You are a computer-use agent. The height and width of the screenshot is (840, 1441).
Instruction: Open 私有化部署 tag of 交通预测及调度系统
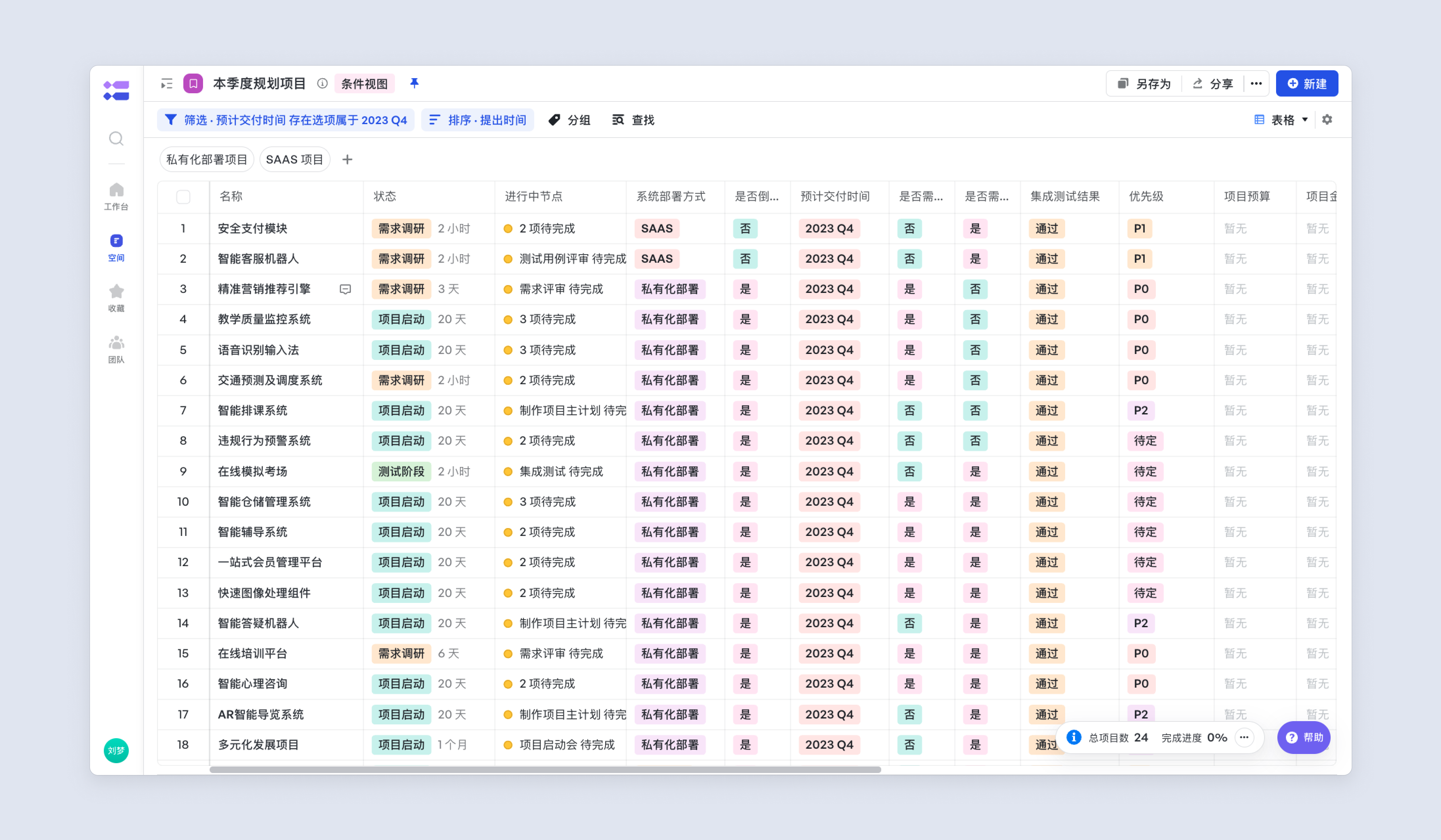670,380
